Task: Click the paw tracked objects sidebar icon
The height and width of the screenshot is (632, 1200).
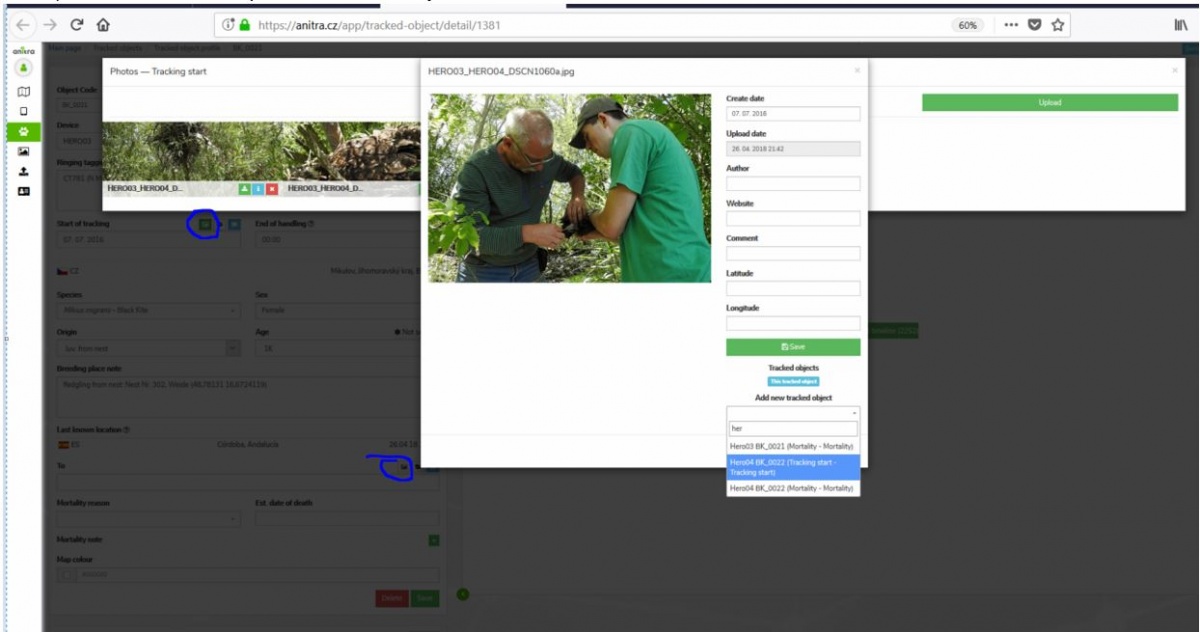Action: [23, 131]
